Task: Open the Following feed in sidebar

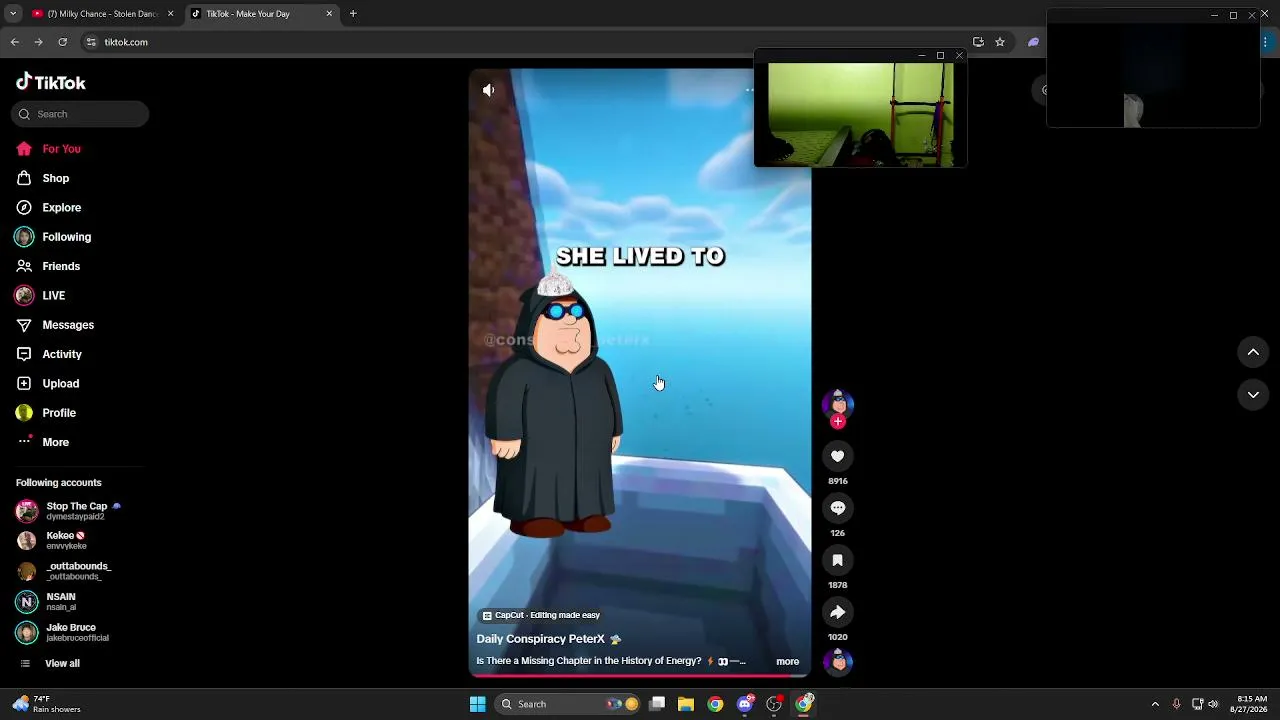Action: pos(66,237)
